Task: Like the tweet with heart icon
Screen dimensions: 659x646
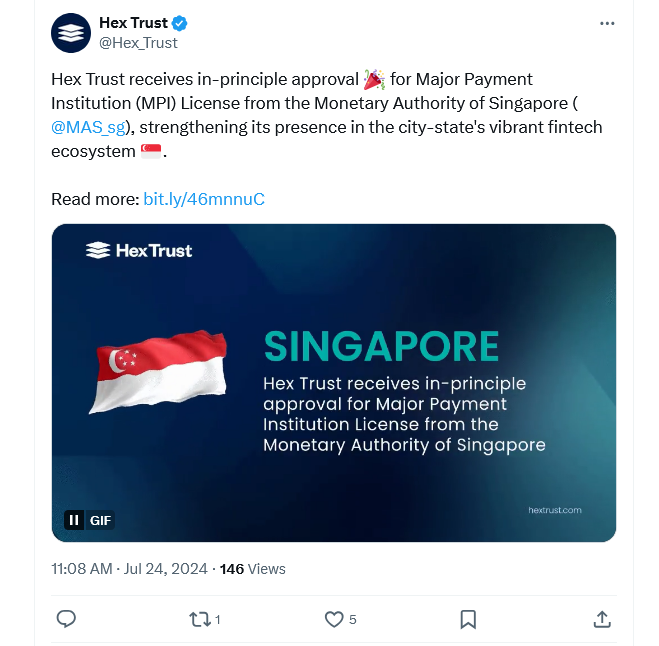Action: (x=334, y=619)
